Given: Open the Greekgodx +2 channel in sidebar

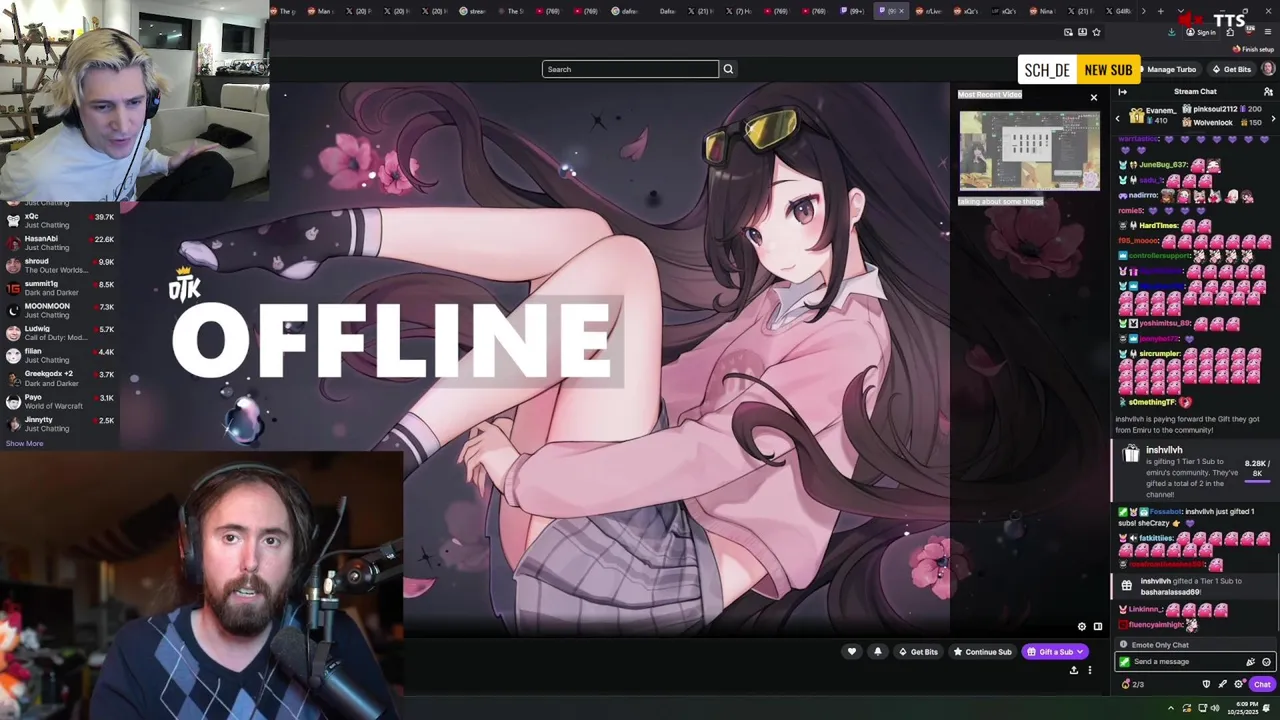Looking at the screenshot, I should [x=60, y=378].
